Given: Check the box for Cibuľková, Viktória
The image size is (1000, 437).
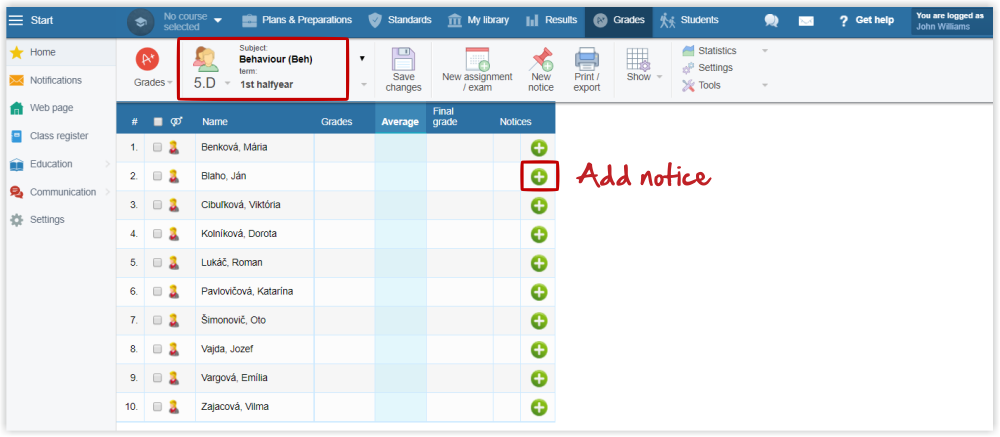Looking at the screenshot, I should coord(158,205).
